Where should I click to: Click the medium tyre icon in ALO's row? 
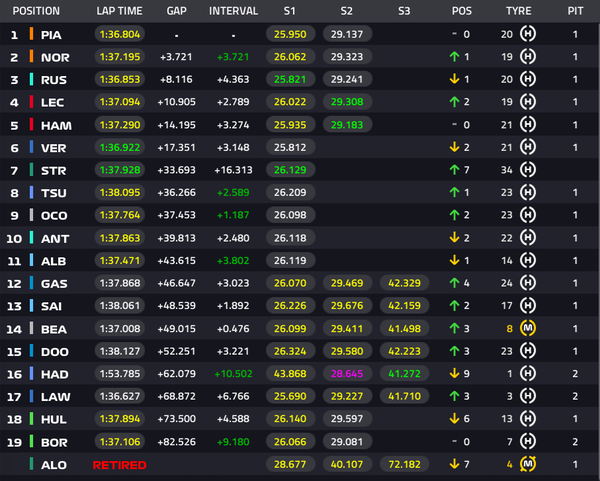[x=528, y=464]
